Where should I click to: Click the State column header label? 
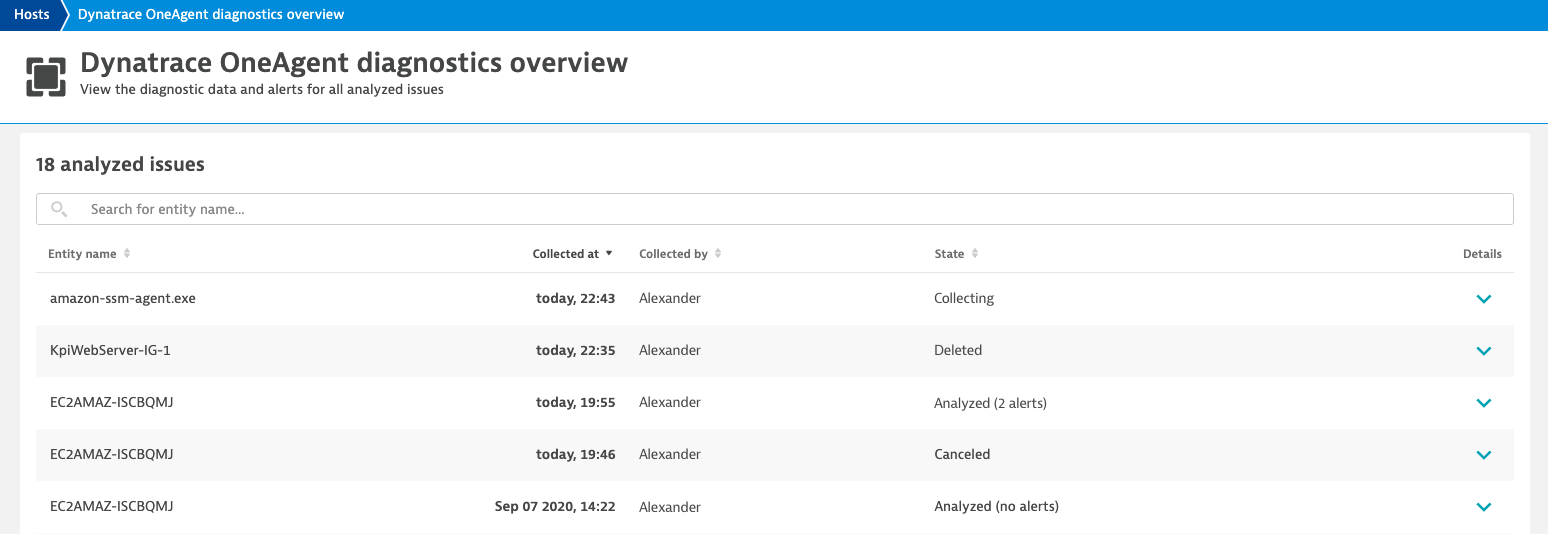949,254
